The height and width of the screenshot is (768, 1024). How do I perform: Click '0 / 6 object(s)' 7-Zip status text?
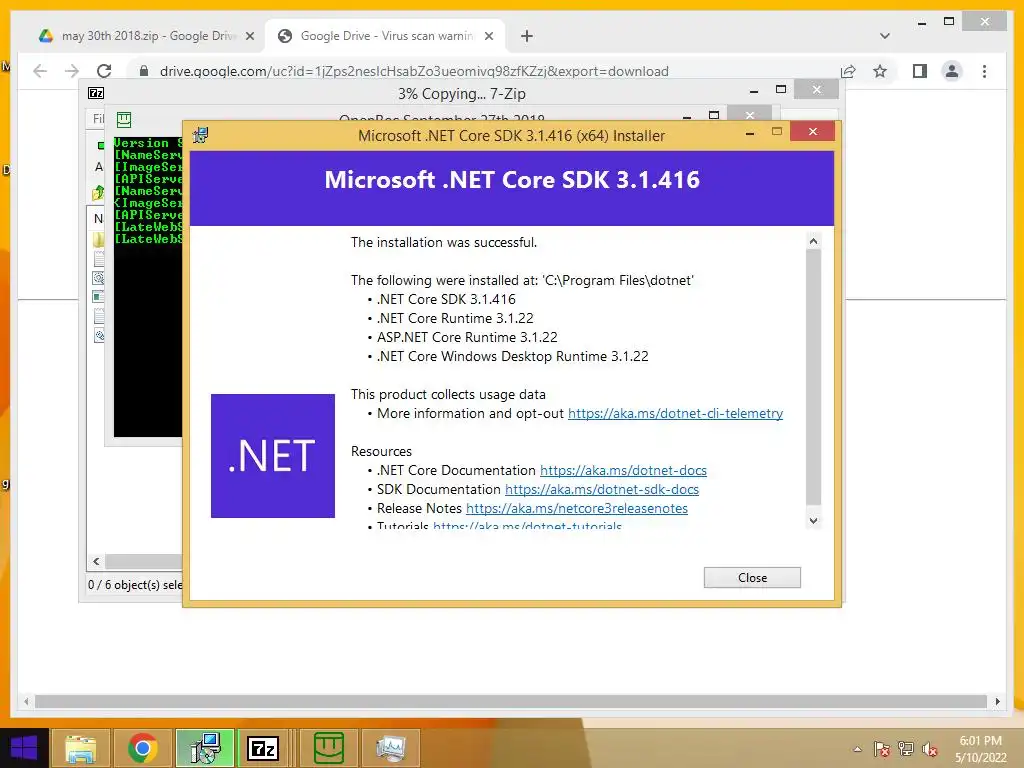[135, 584]
